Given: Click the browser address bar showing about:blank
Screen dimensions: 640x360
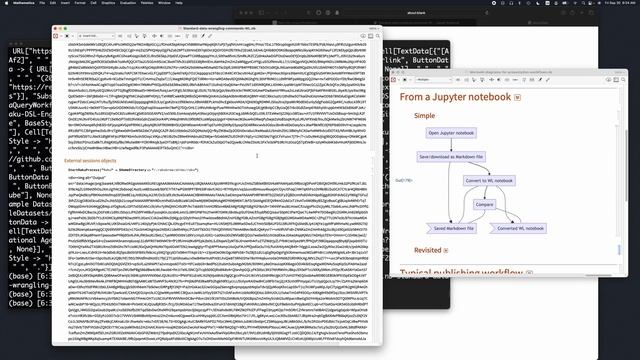Looking at the screenshot, I should tap(416, 13).
